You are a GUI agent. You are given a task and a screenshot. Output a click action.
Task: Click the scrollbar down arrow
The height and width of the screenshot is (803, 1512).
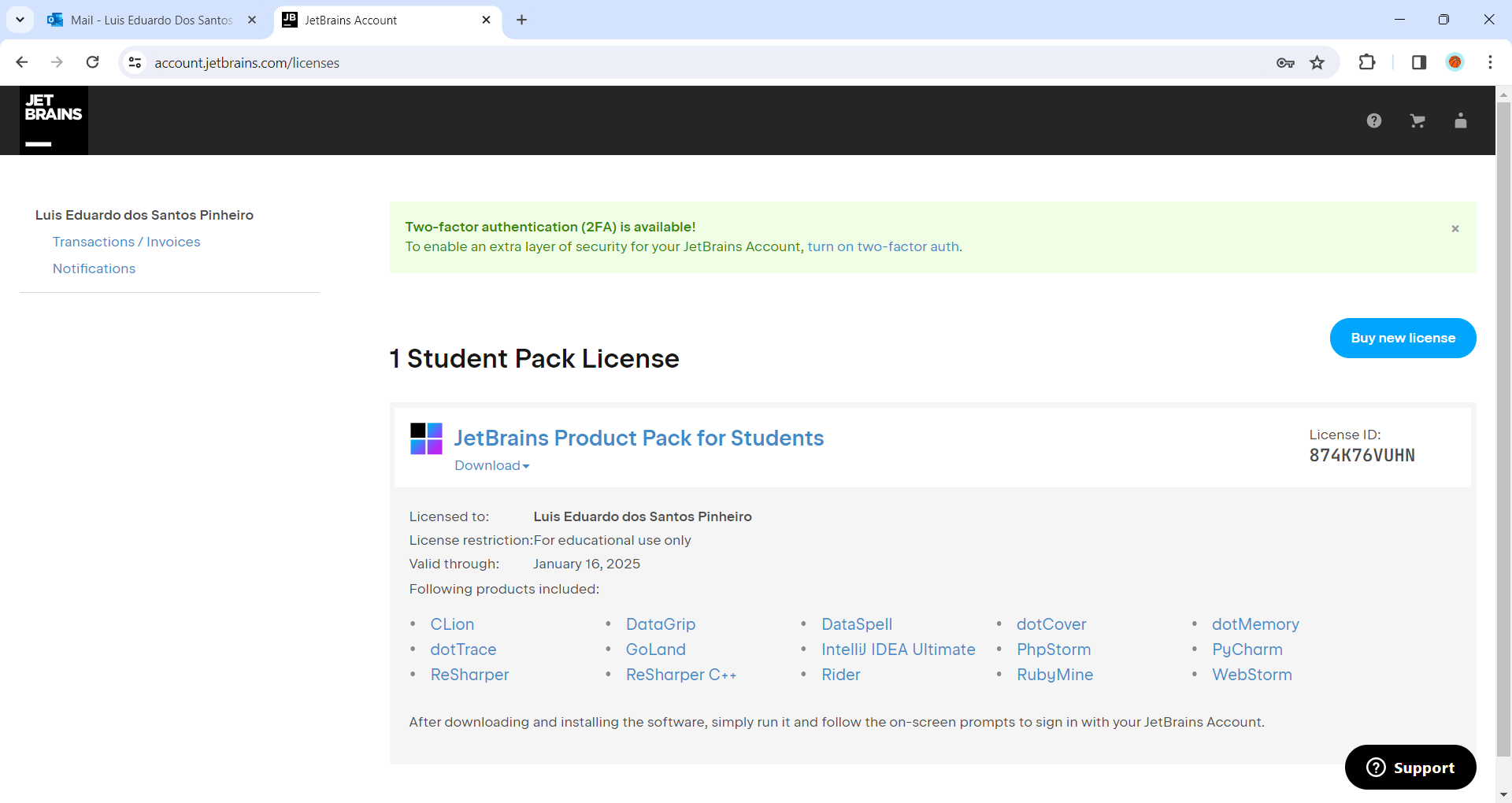tap(1503, 795)
